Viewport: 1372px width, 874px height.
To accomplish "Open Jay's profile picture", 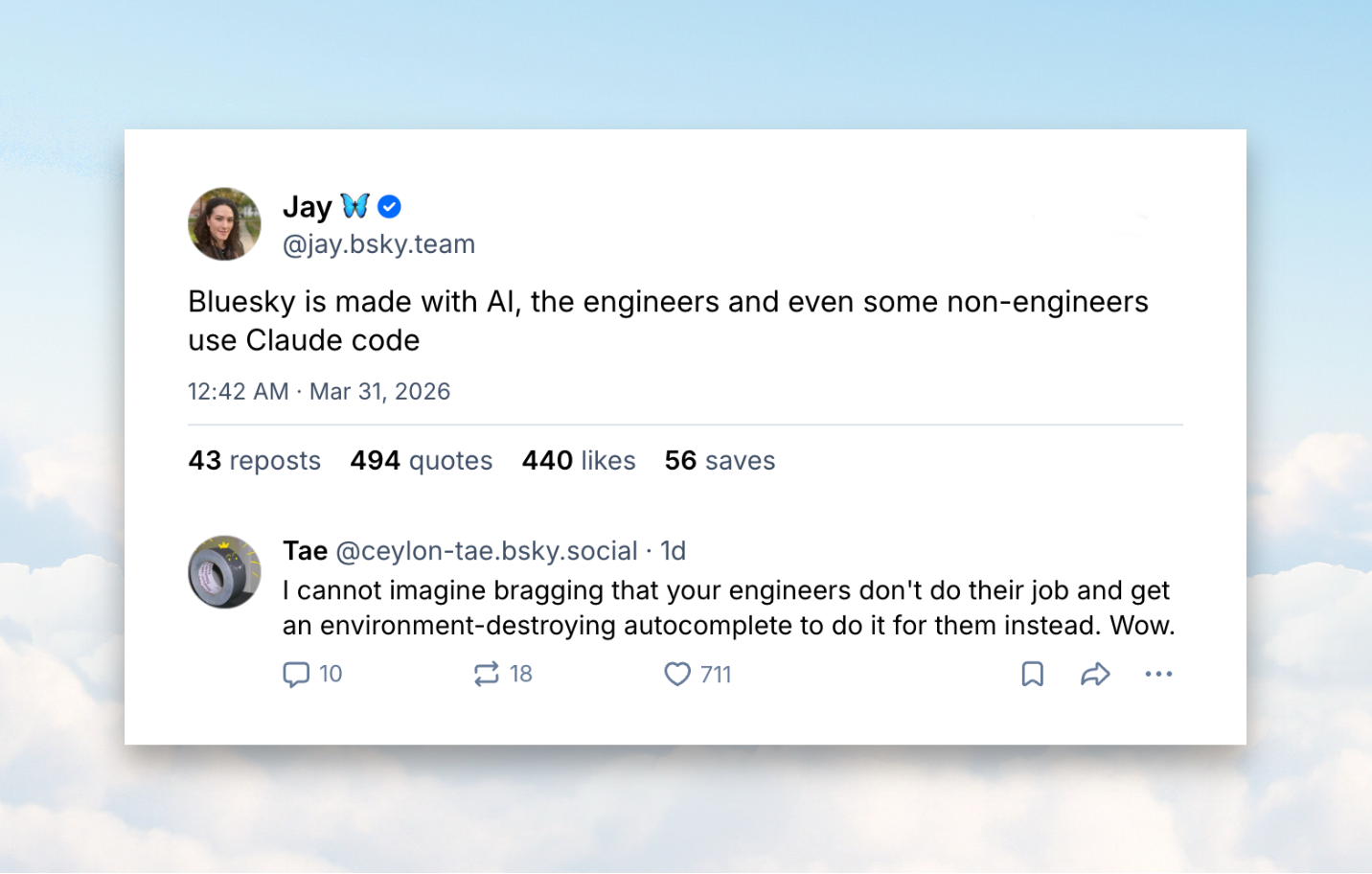I will point(224,224).
